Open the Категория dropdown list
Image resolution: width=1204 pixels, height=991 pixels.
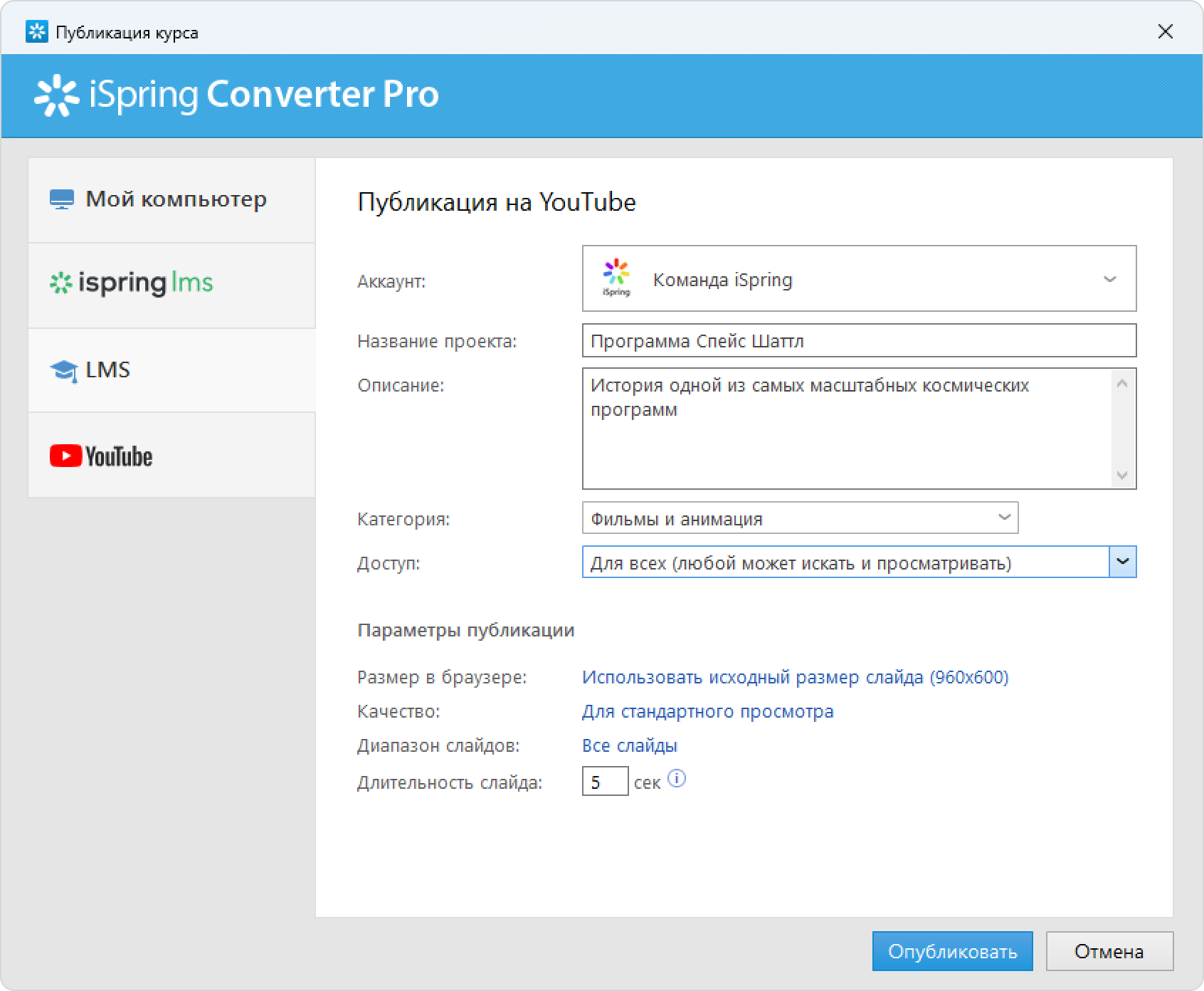(800, 518)
